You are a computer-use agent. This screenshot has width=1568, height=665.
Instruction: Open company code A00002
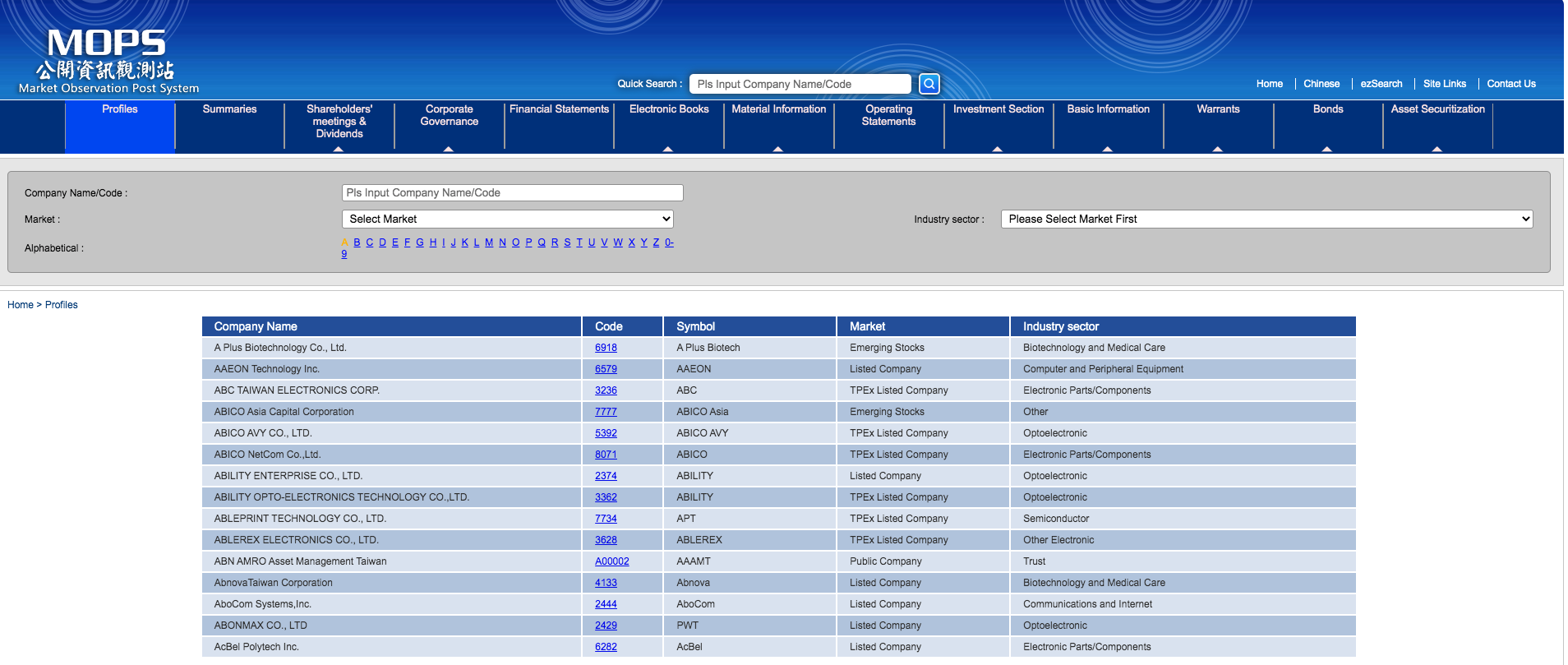click(612, 561)
